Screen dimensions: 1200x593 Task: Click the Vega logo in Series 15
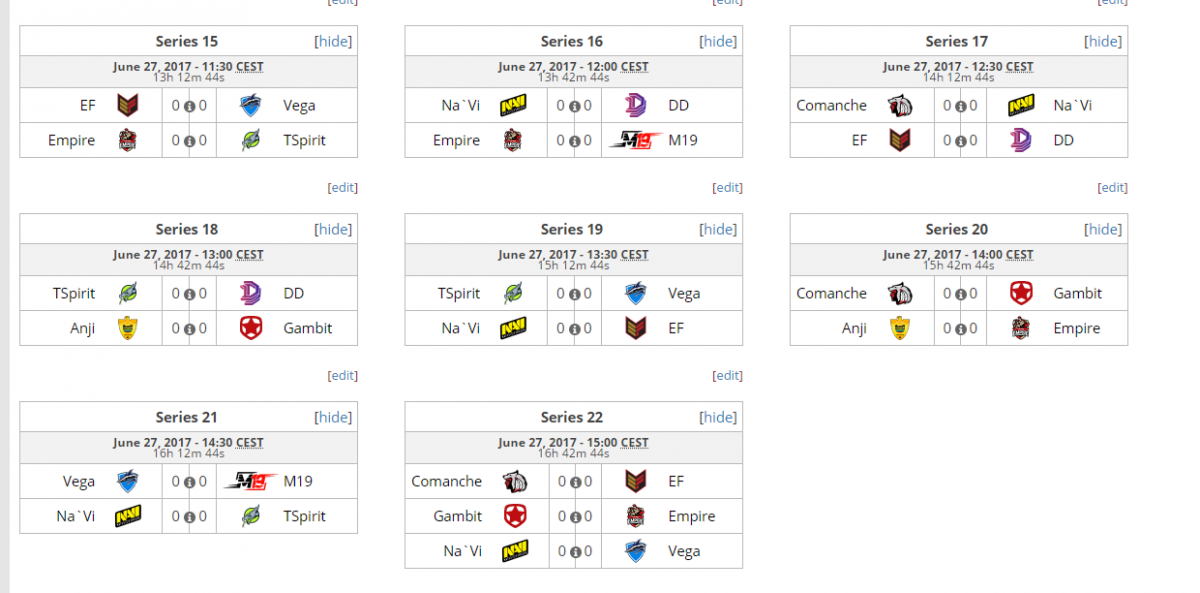click(251, 105)
